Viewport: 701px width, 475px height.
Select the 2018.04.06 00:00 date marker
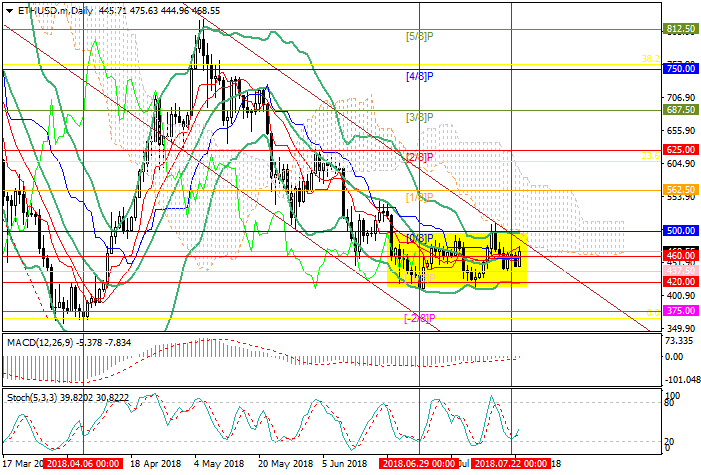[83, 463]
